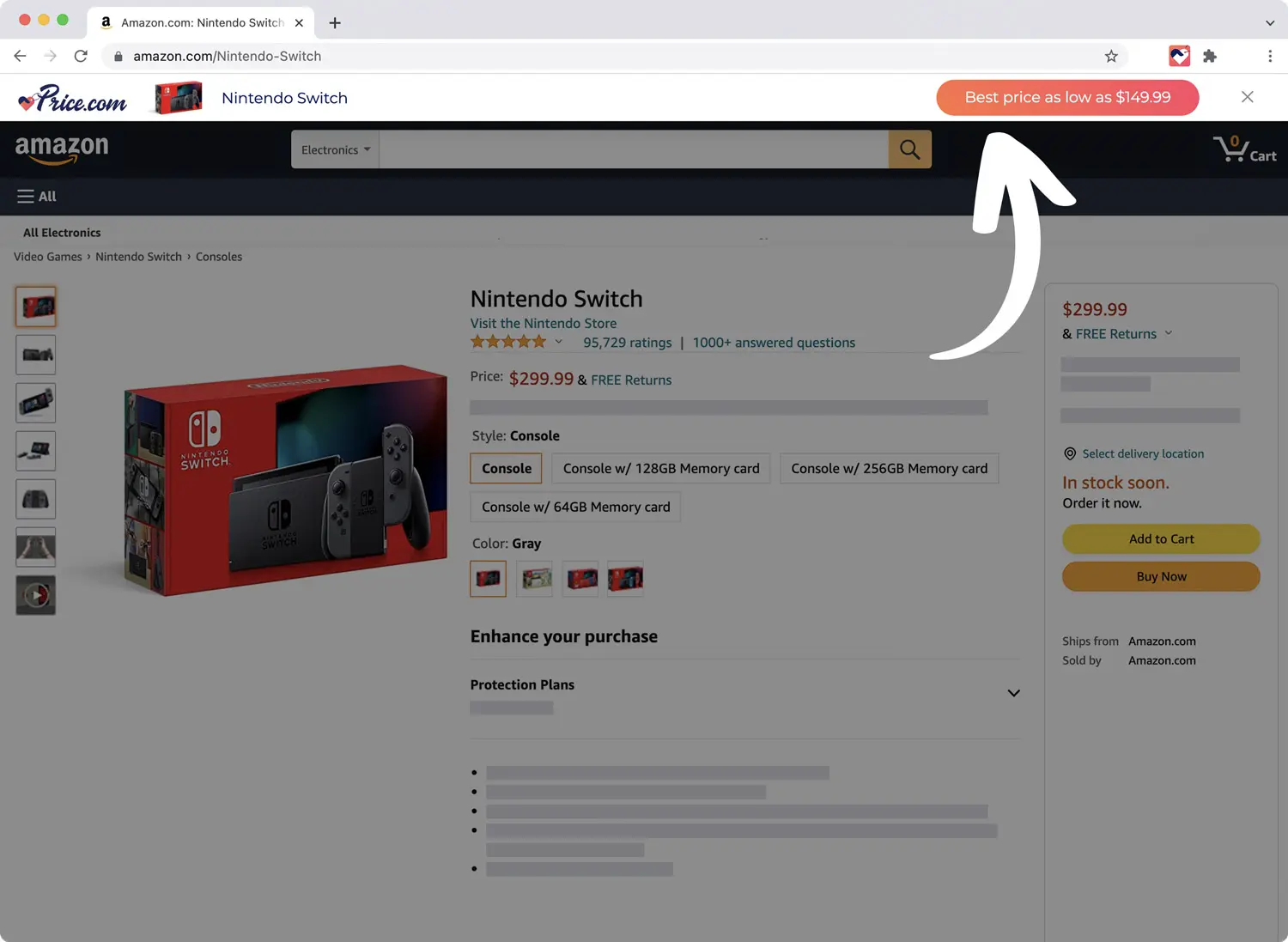This screenshot has height=942, width=1288.
Task: Choose Console w/ 64GB Memory card
Action: coord(575,507)
